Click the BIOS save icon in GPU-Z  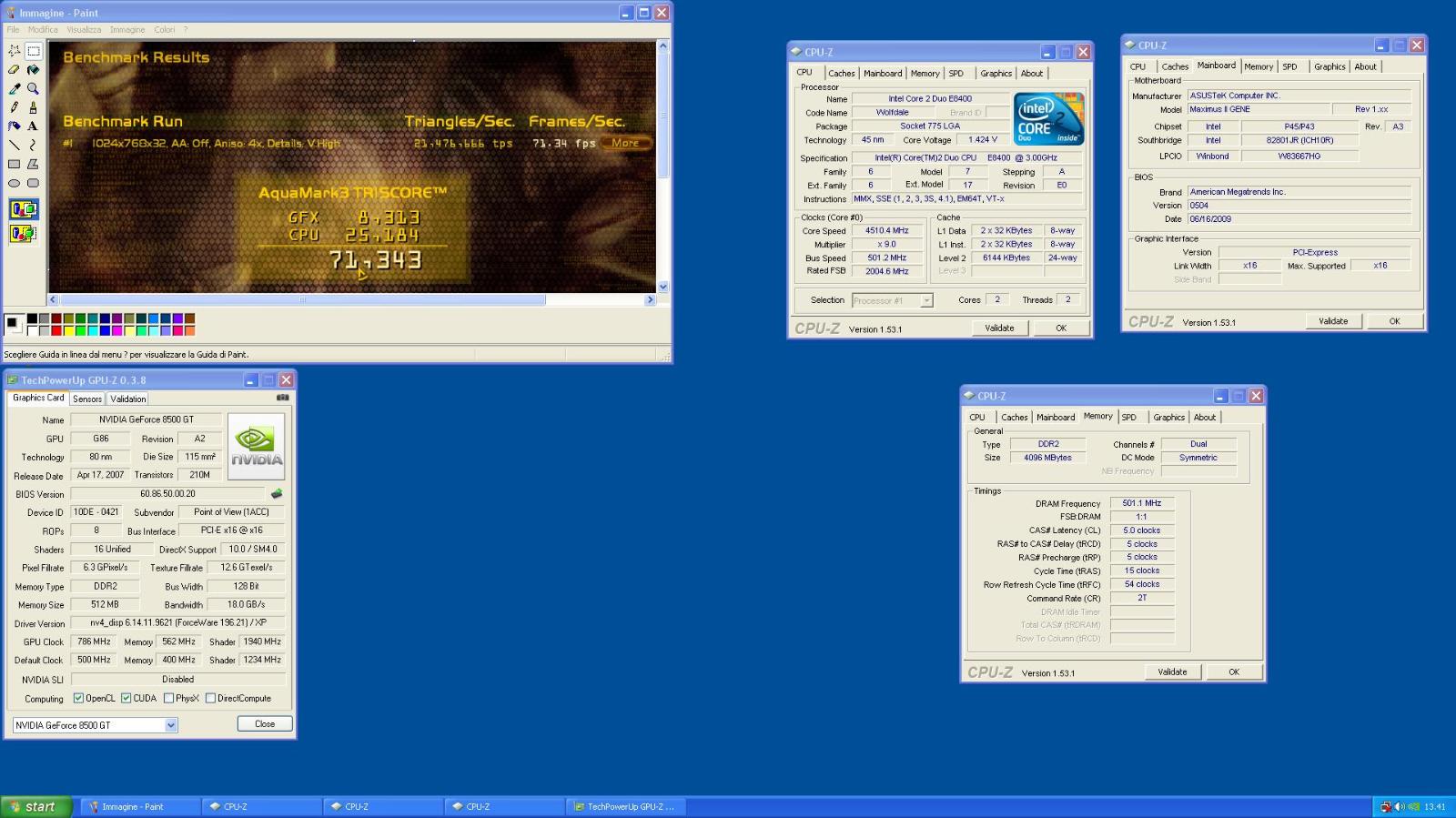coord(277,494)
